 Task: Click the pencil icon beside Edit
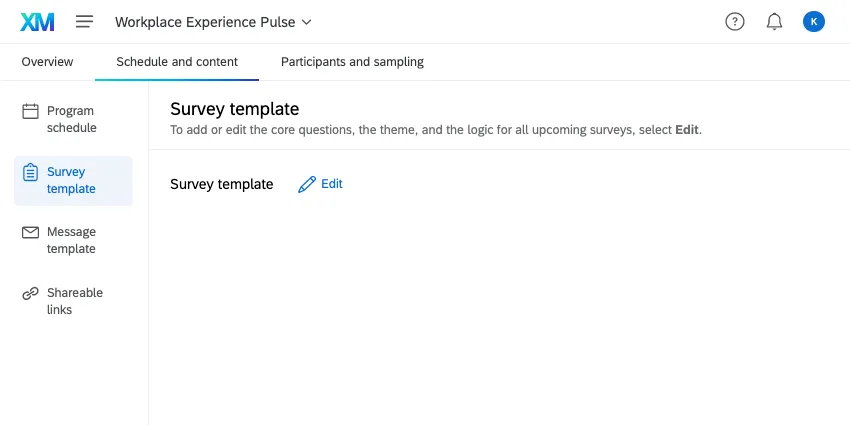pyautogui.click(x=307, y=184)
